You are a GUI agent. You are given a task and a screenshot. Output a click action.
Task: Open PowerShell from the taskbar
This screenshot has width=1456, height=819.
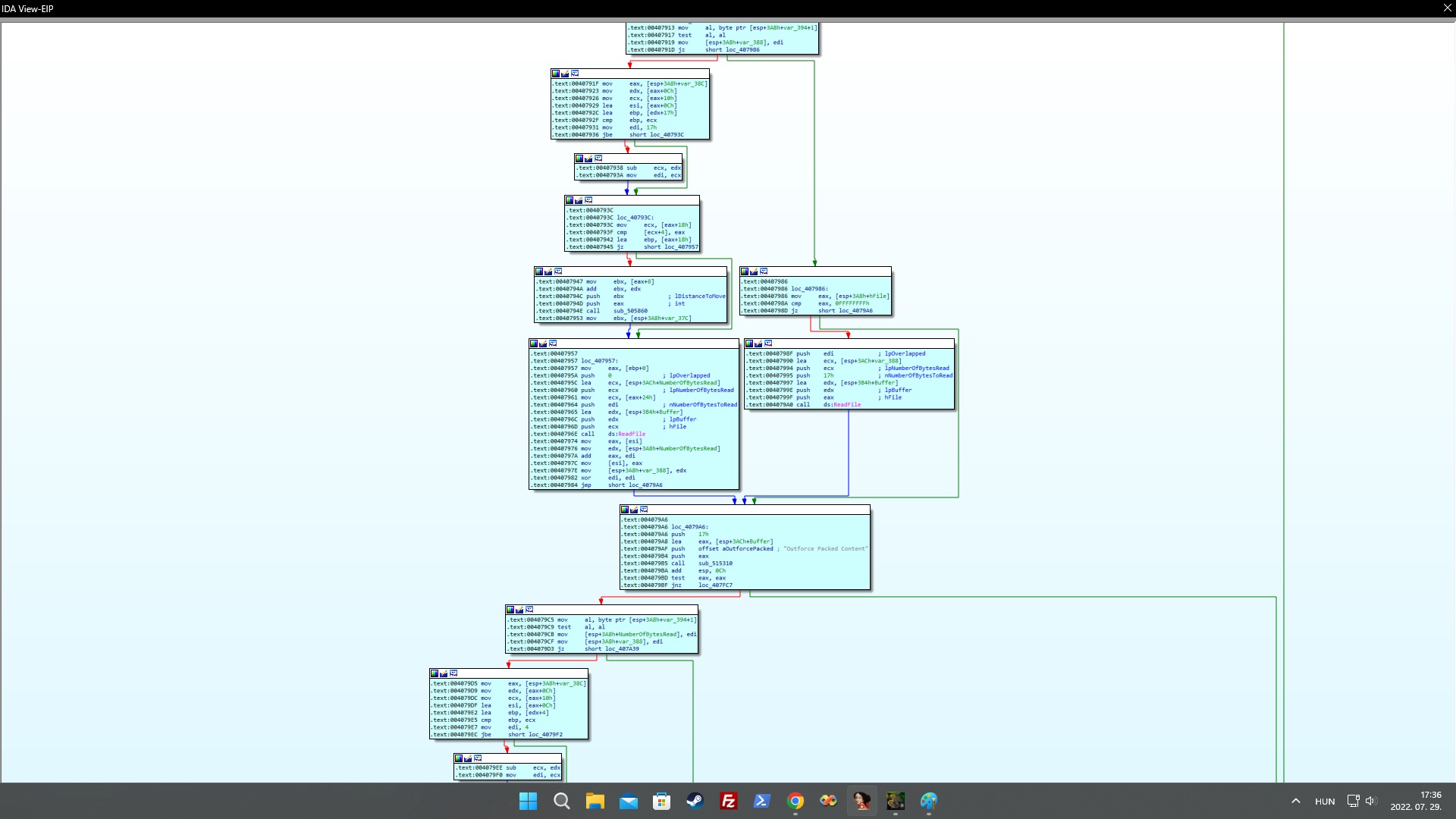[761, 801]
